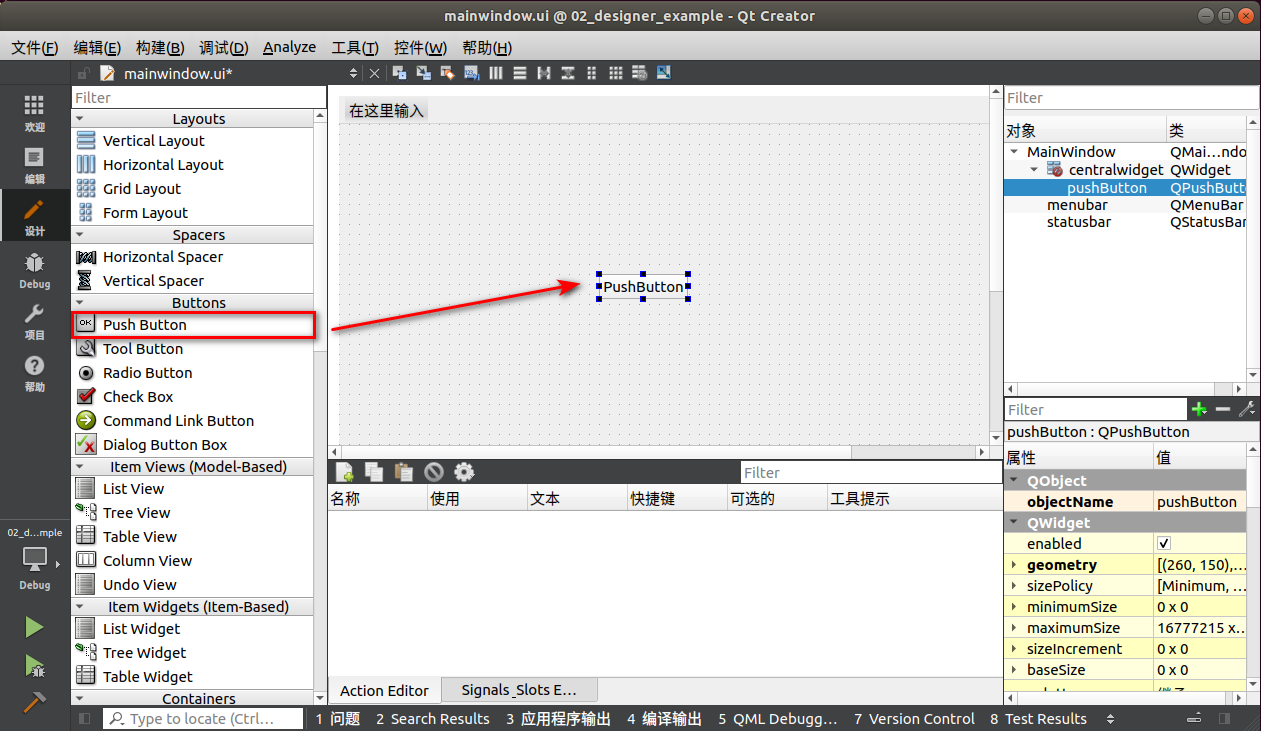Open the Search Results output pane
The width and height of the screenshot is (1261, 731).
pos(433,718)
